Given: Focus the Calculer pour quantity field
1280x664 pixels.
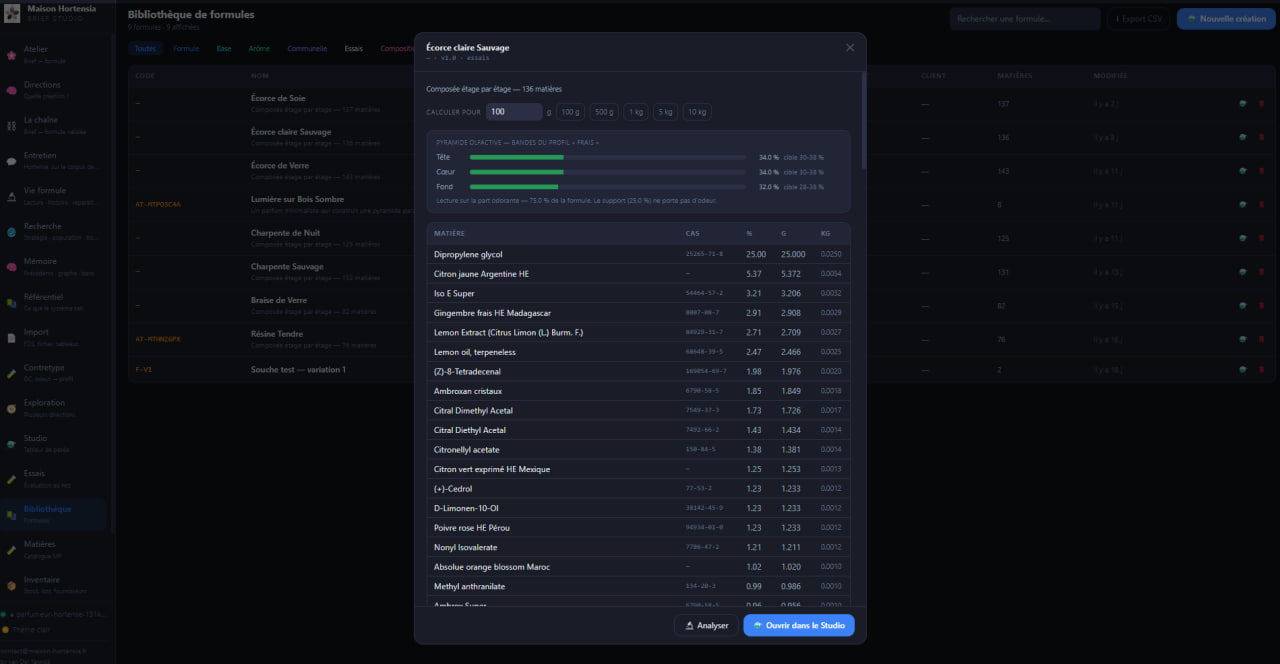Looking at the screenshot, I should click(x=514, y=112).
